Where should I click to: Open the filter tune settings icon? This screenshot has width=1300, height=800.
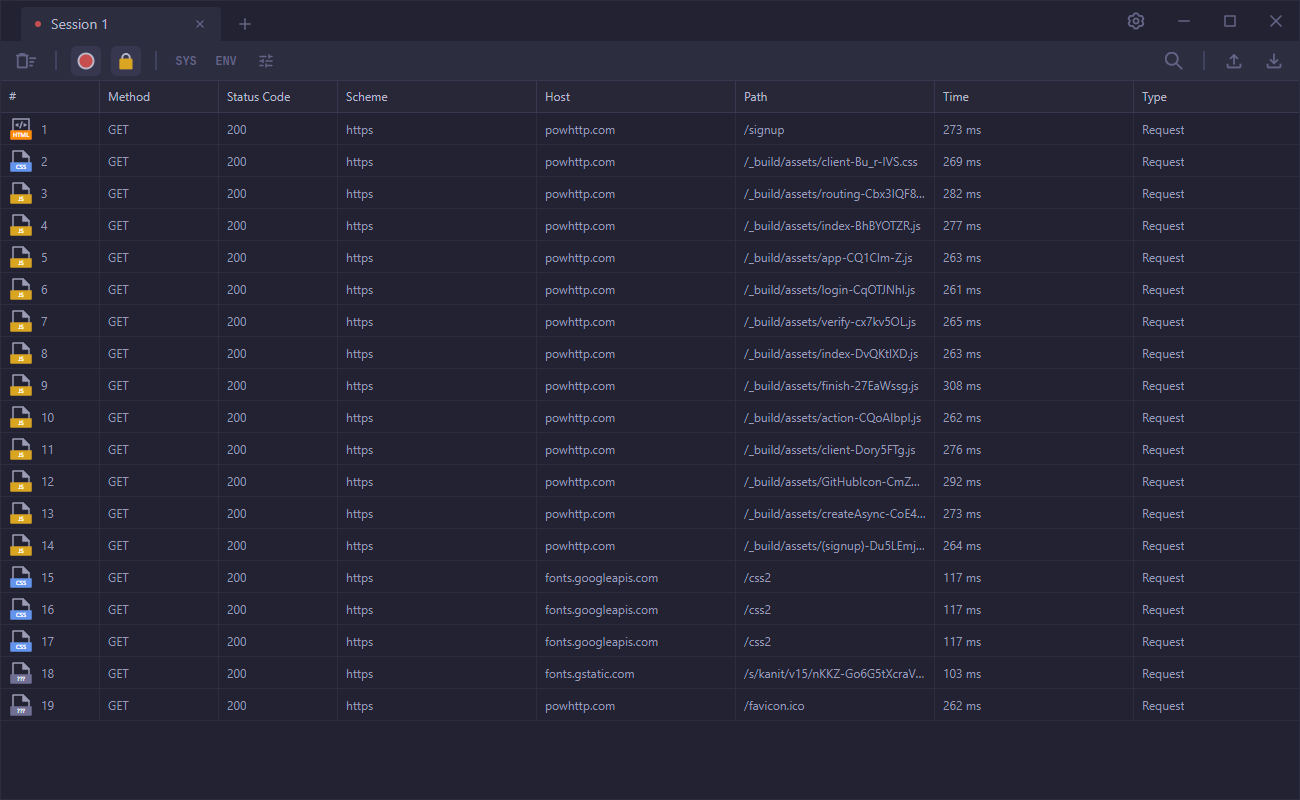pyautogui.click(x=266, y=61)
